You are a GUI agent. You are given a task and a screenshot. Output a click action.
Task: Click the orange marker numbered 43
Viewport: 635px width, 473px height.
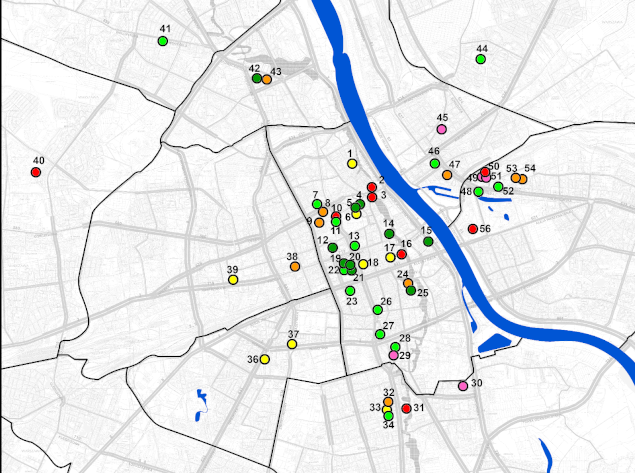(x=266, y=79)
